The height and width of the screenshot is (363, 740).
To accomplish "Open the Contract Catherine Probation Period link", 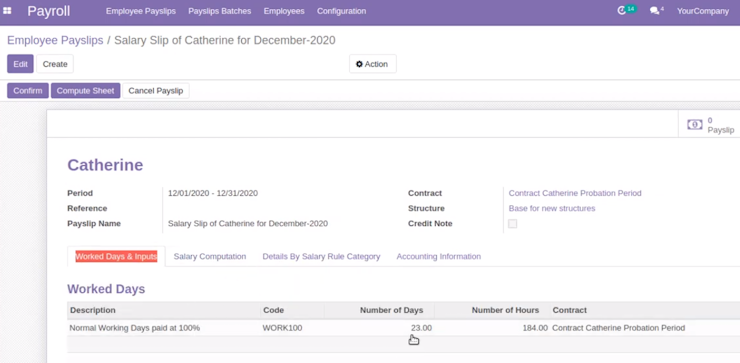I will (x=575, y=193).
